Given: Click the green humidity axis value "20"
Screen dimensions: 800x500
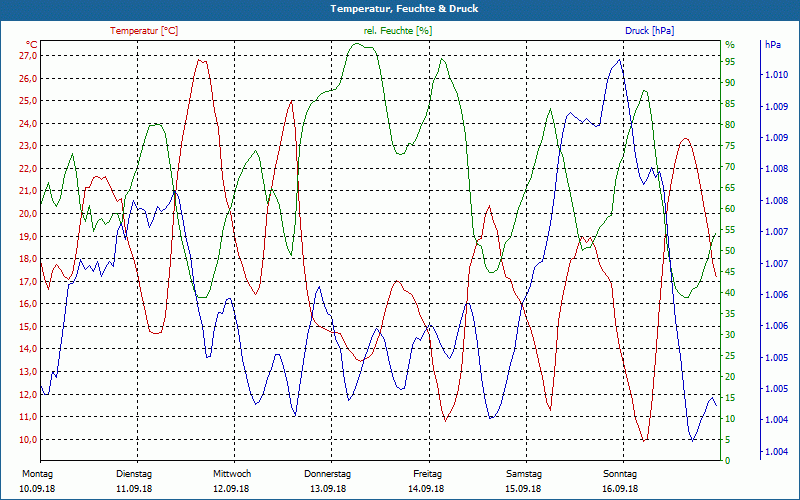Looking at the screenshot, I should pos(730,377).
